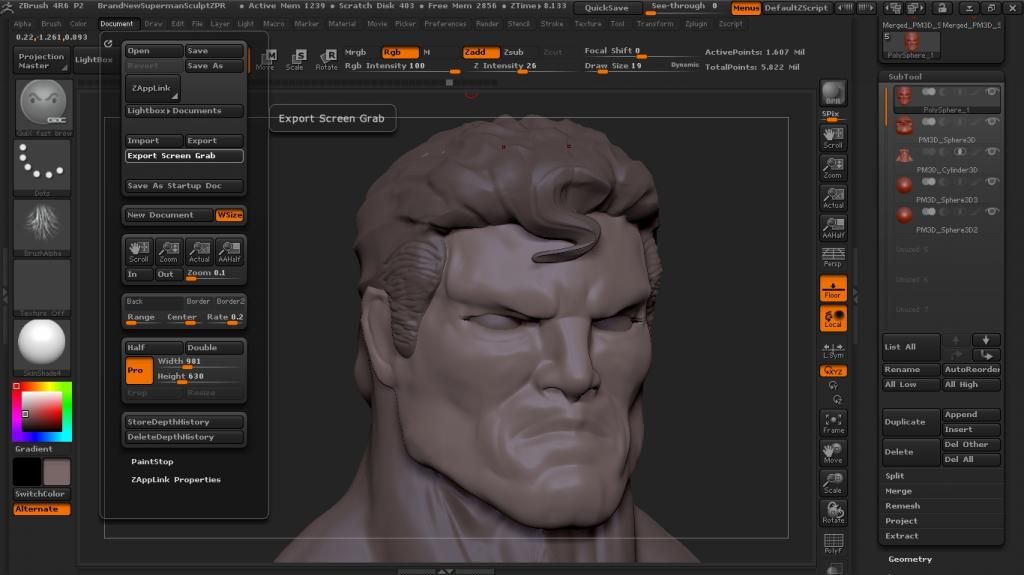1024x575 pixels.
Task: Click the StoreDepthHistory button
Action: coord(184,422)
